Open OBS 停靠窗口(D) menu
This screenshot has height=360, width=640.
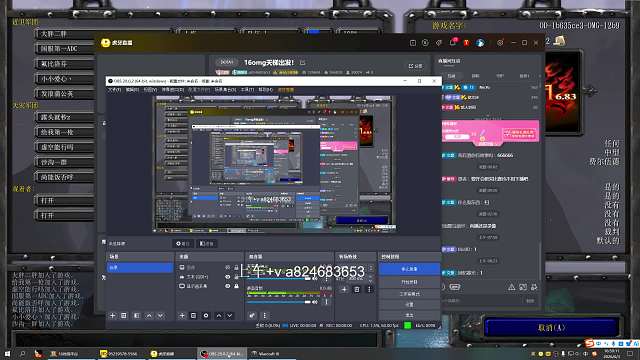point(173,90)
